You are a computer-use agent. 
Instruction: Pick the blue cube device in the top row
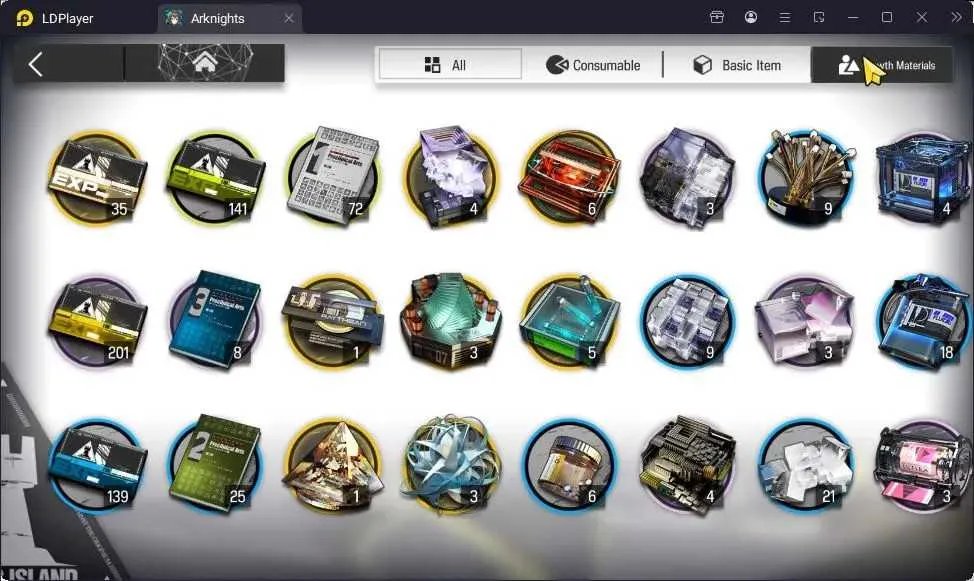coord(924,176)
